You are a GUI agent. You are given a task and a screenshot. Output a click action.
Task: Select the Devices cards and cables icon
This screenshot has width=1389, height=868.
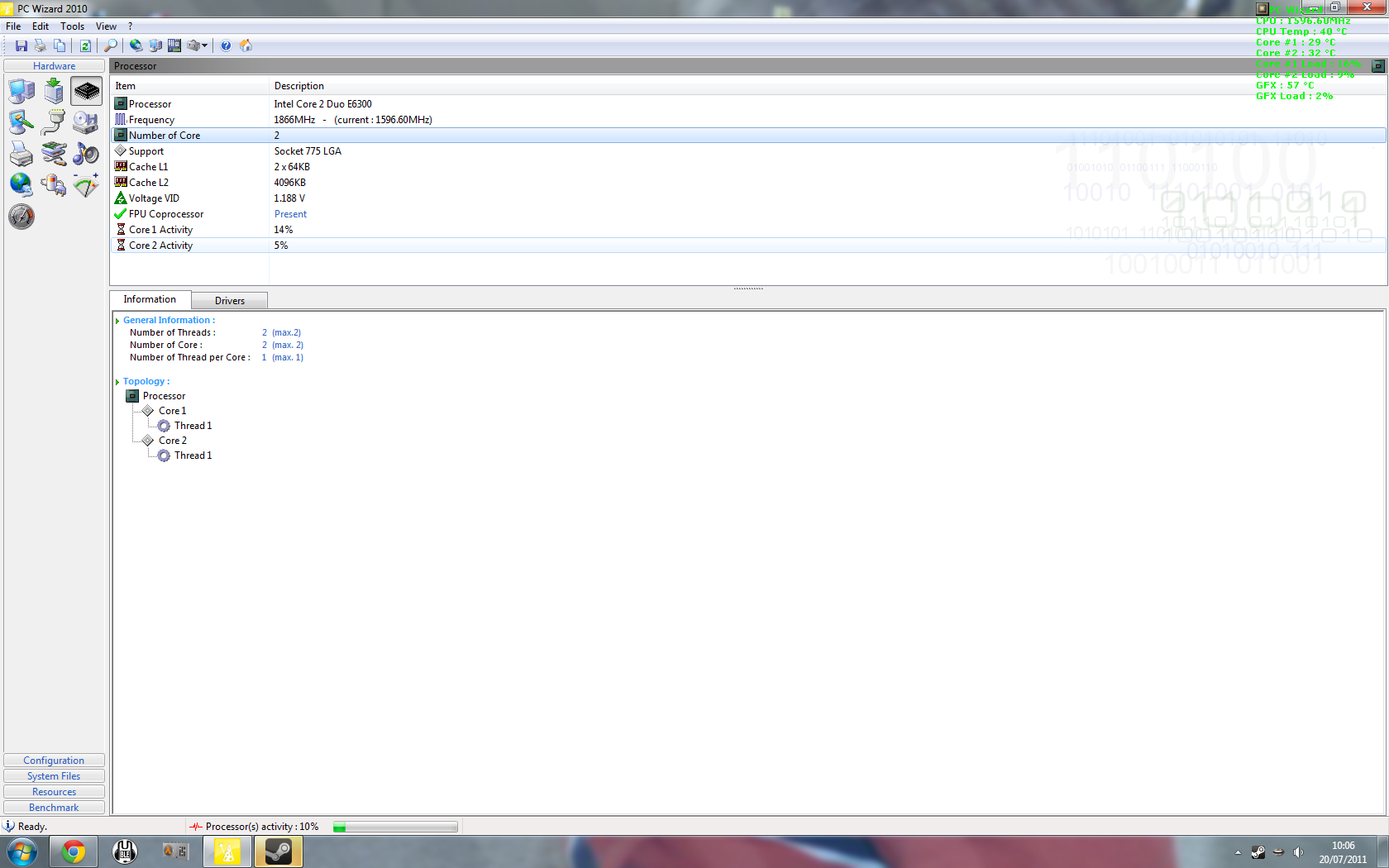coord(54,154)
